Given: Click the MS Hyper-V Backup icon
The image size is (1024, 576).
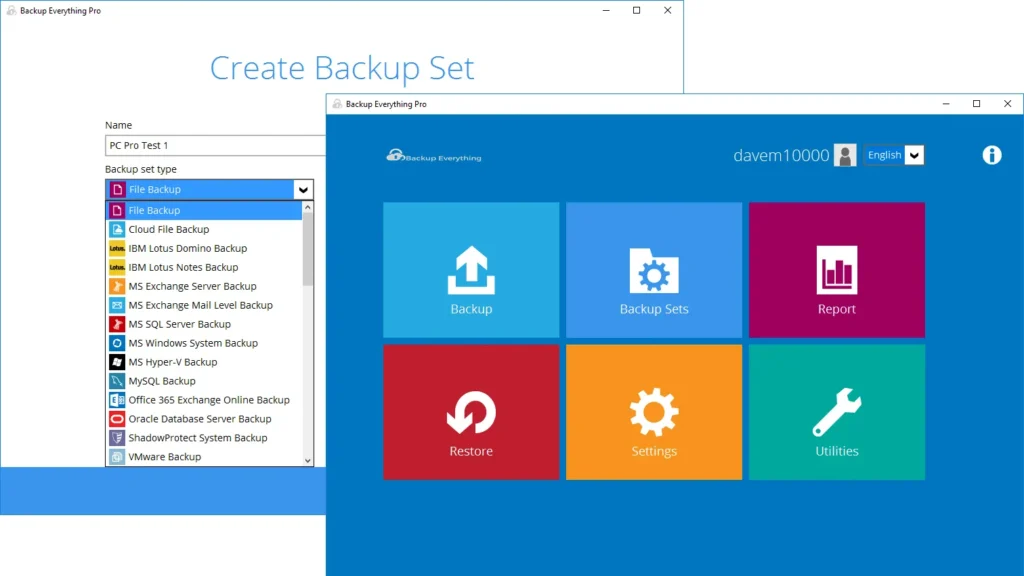Looking at the screenshot, I should click(117, 362).
